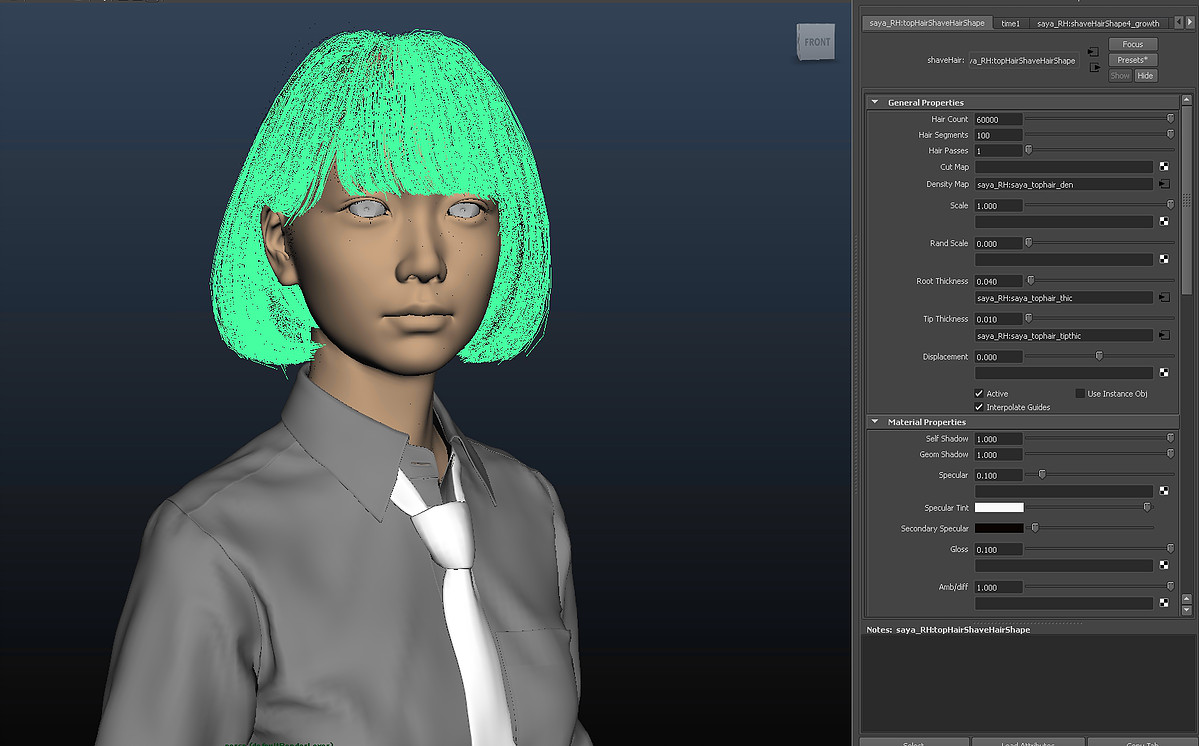Image resolution: width=1199 pixels, height=746 pixels.
Task: Click the FRONT view cube
Action: [816, 42]
